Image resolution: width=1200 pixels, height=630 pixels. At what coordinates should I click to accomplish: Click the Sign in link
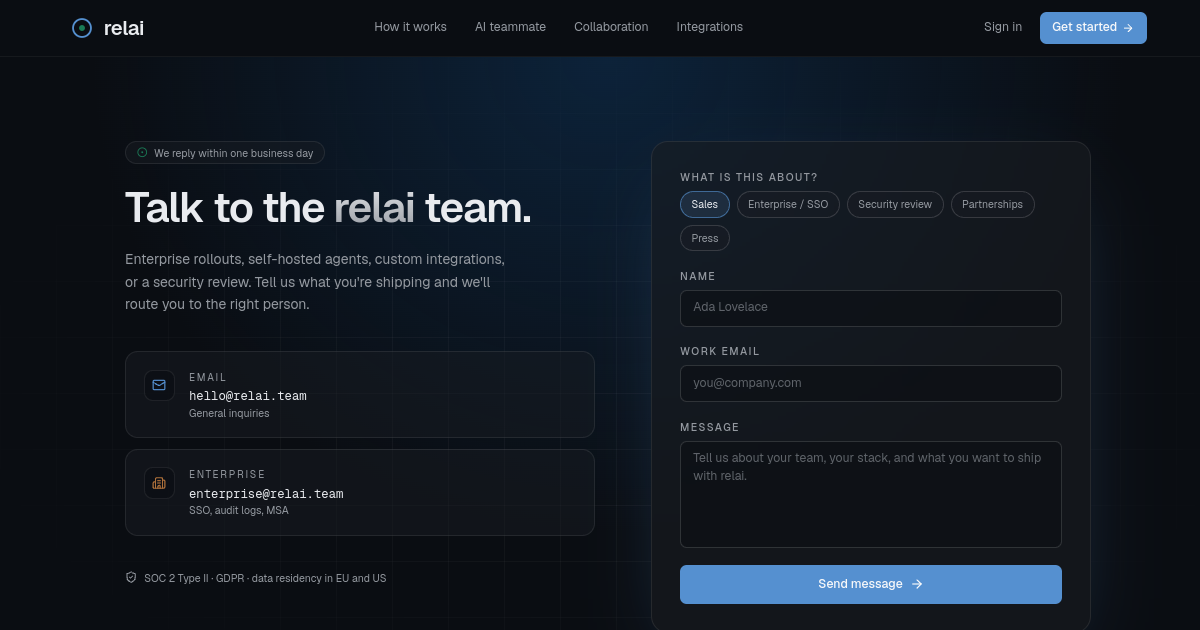click(1003, 27)
